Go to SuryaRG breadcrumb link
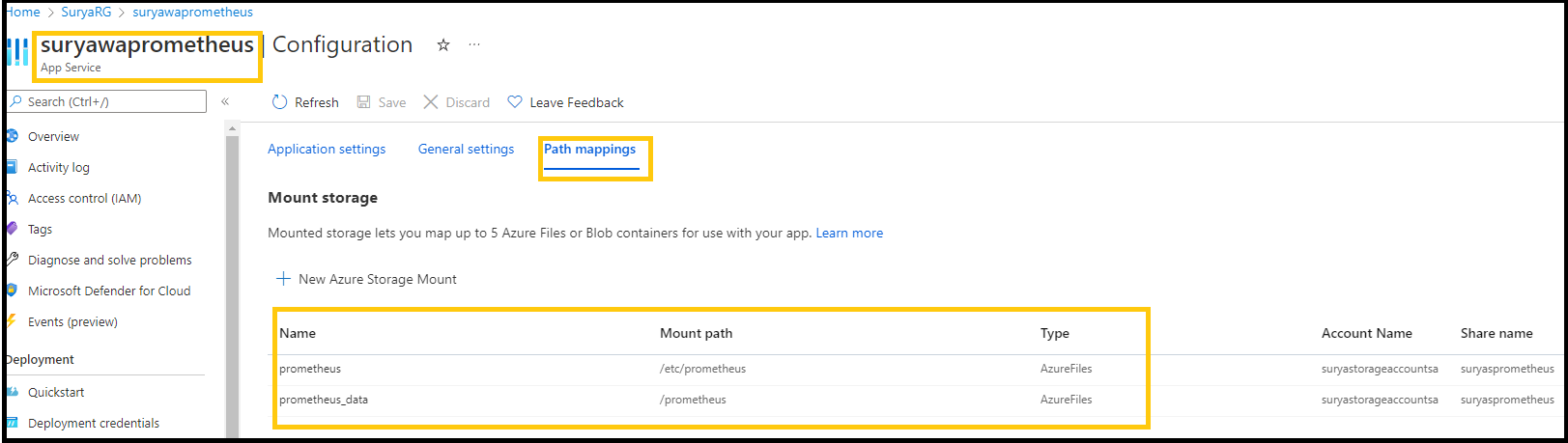This screenshot has height=443, width=1568. pyautogui.click(x=86, y=13)
